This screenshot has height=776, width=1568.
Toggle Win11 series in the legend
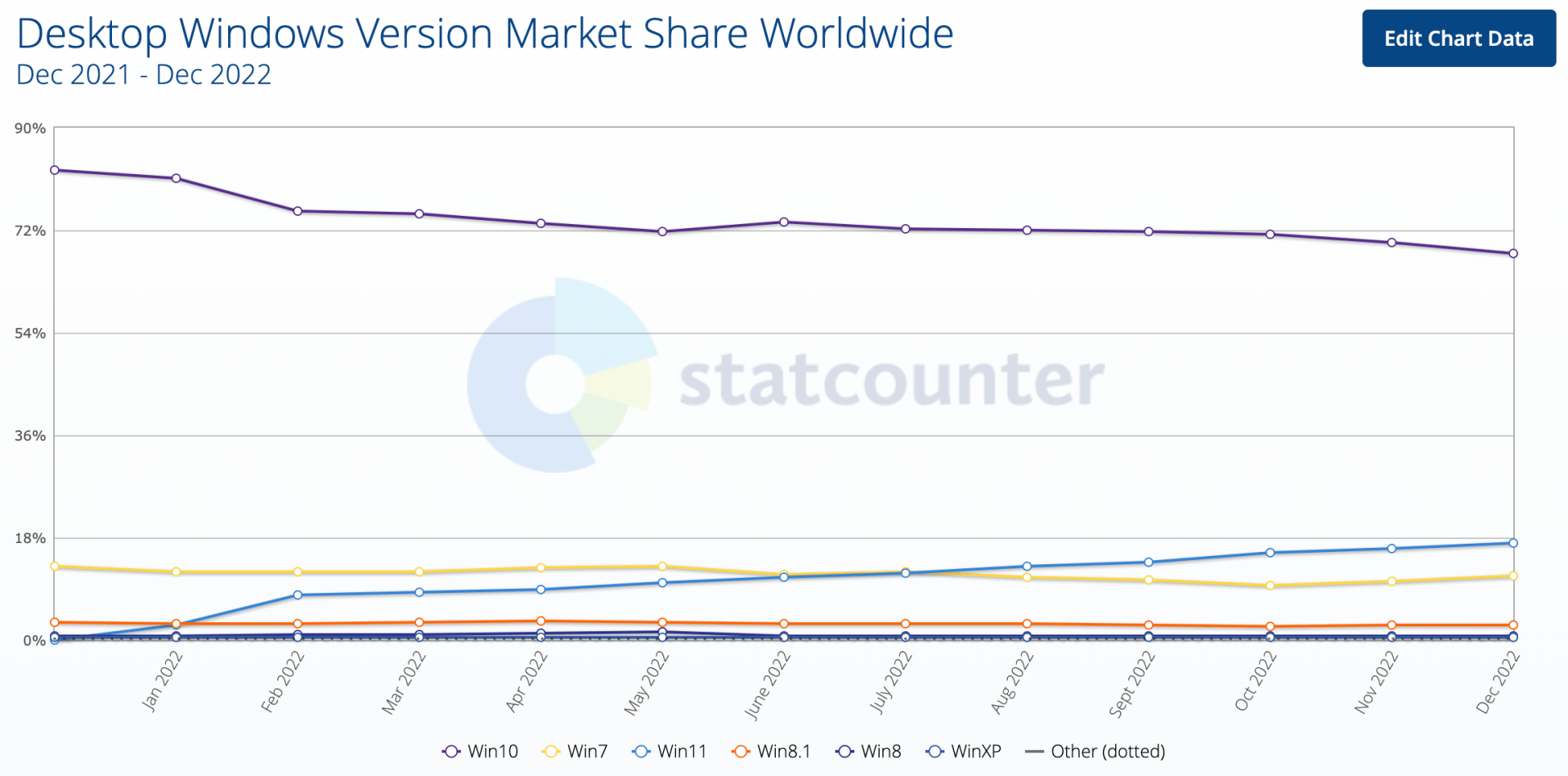tap(670, 751)
